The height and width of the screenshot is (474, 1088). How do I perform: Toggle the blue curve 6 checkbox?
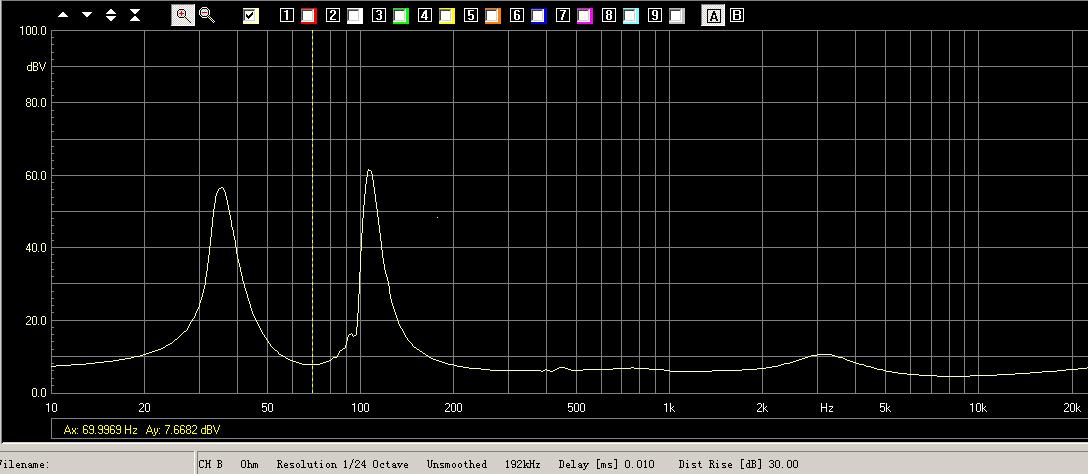[538, 16]
